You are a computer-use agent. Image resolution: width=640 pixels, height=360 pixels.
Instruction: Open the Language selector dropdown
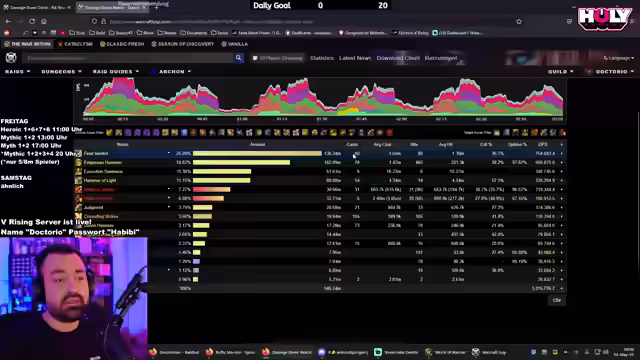pos(619,58)
